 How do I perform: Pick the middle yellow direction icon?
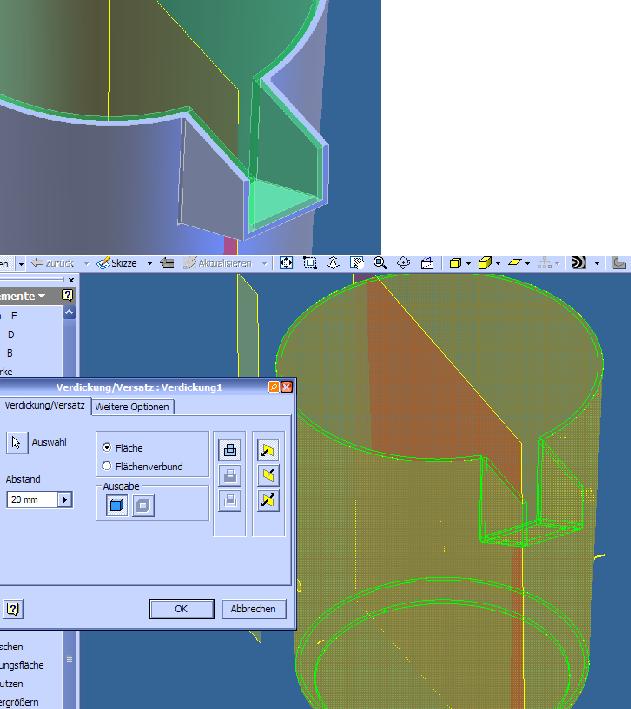(x=267, y=476)
